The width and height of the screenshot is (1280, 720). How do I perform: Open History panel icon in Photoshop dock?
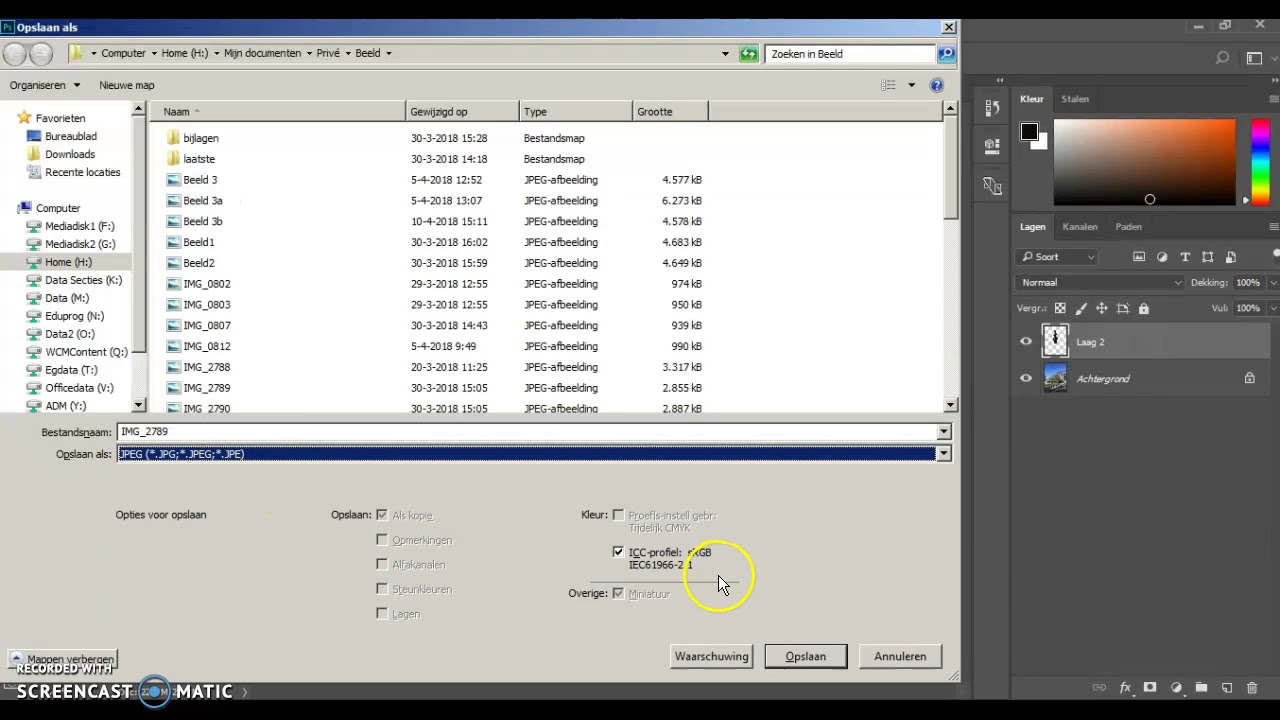[992, 107]
